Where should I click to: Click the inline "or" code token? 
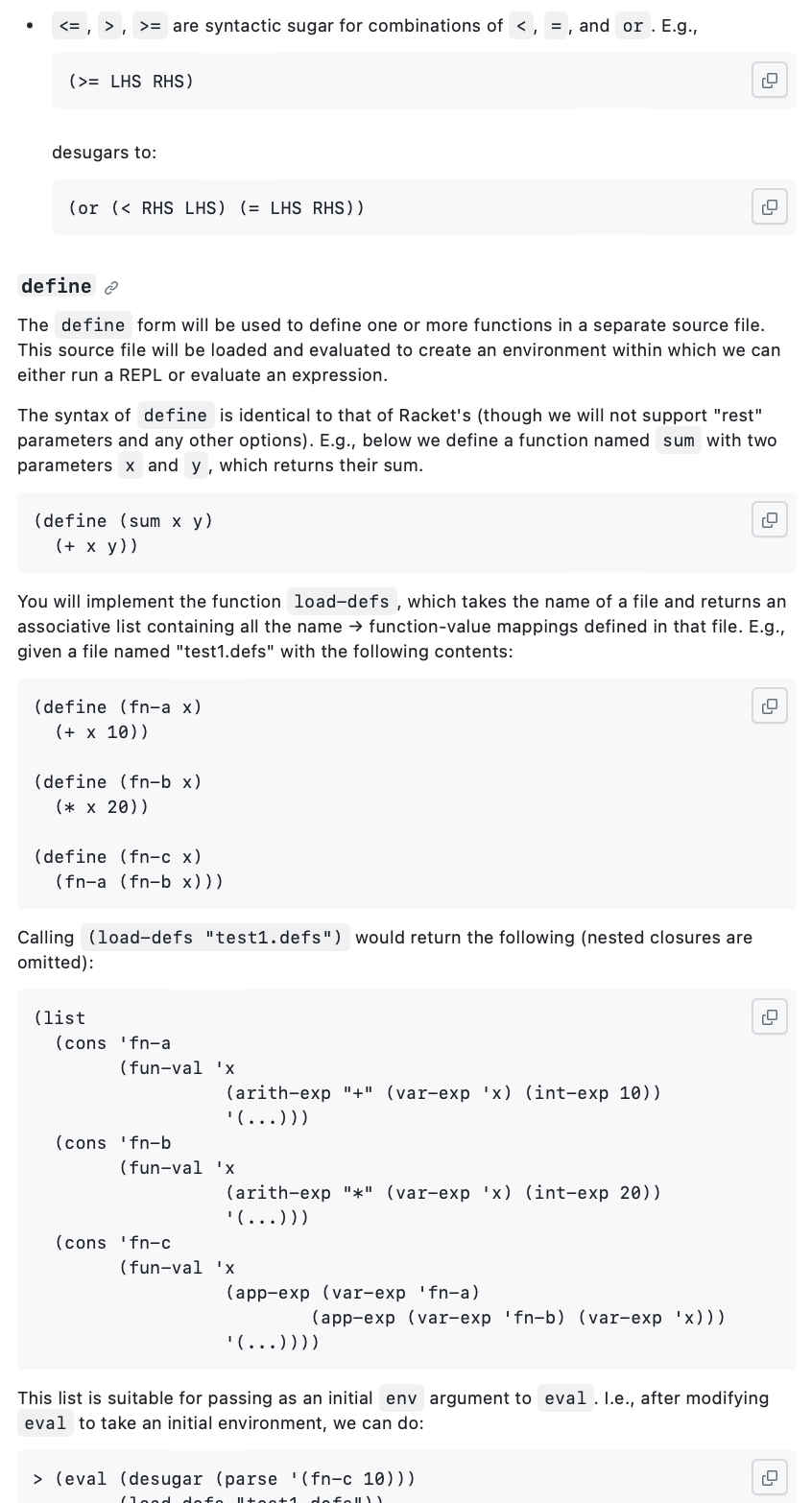click(633, 26)
